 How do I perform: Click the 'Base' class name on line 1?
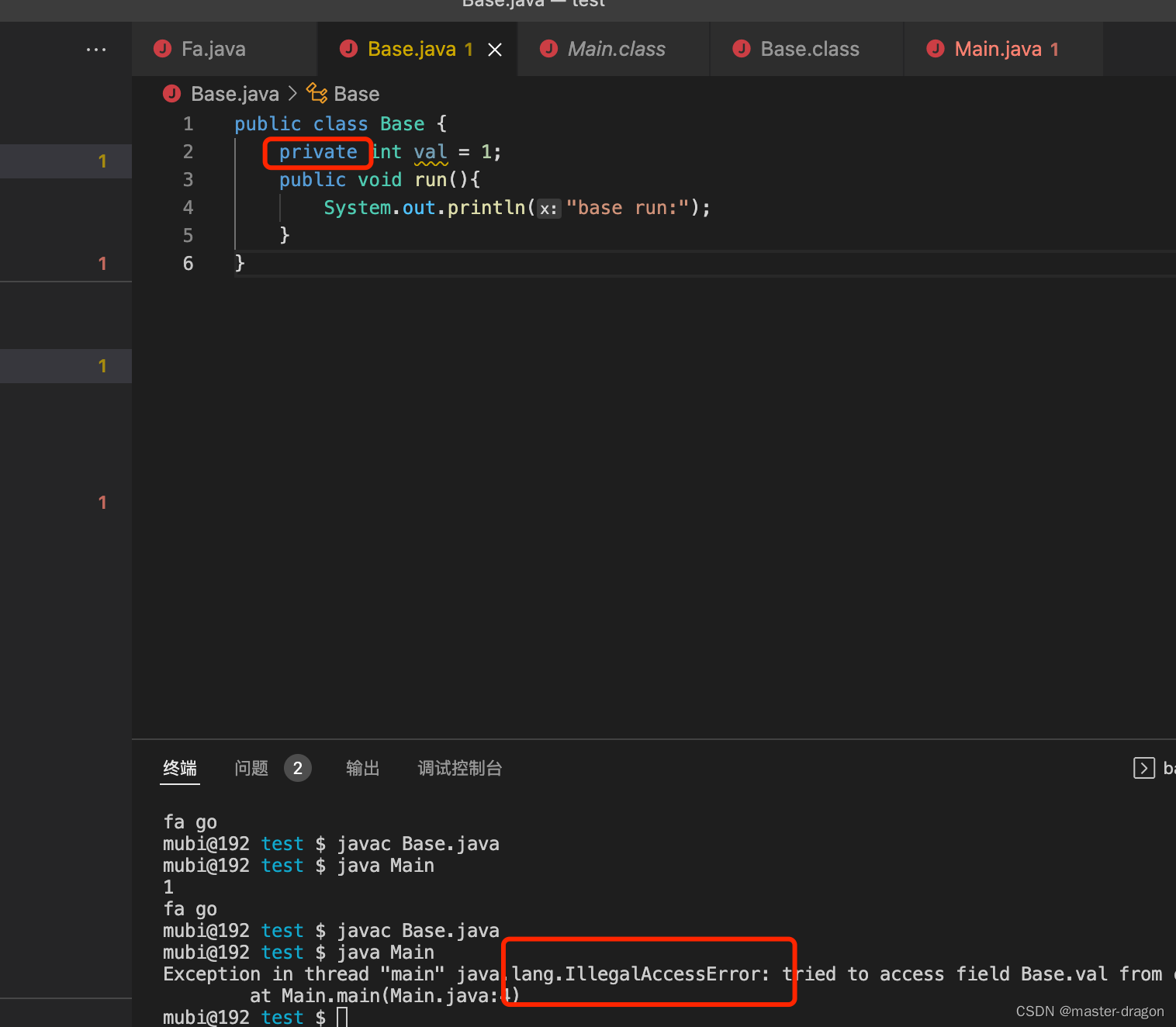coord(403,124)
